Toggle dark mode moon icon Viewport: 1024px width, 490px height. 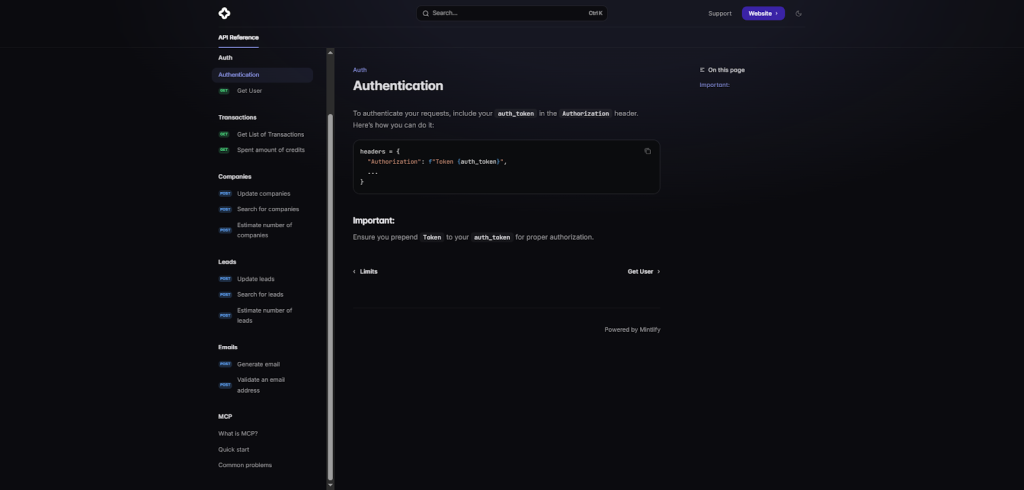tap(799, 13)
